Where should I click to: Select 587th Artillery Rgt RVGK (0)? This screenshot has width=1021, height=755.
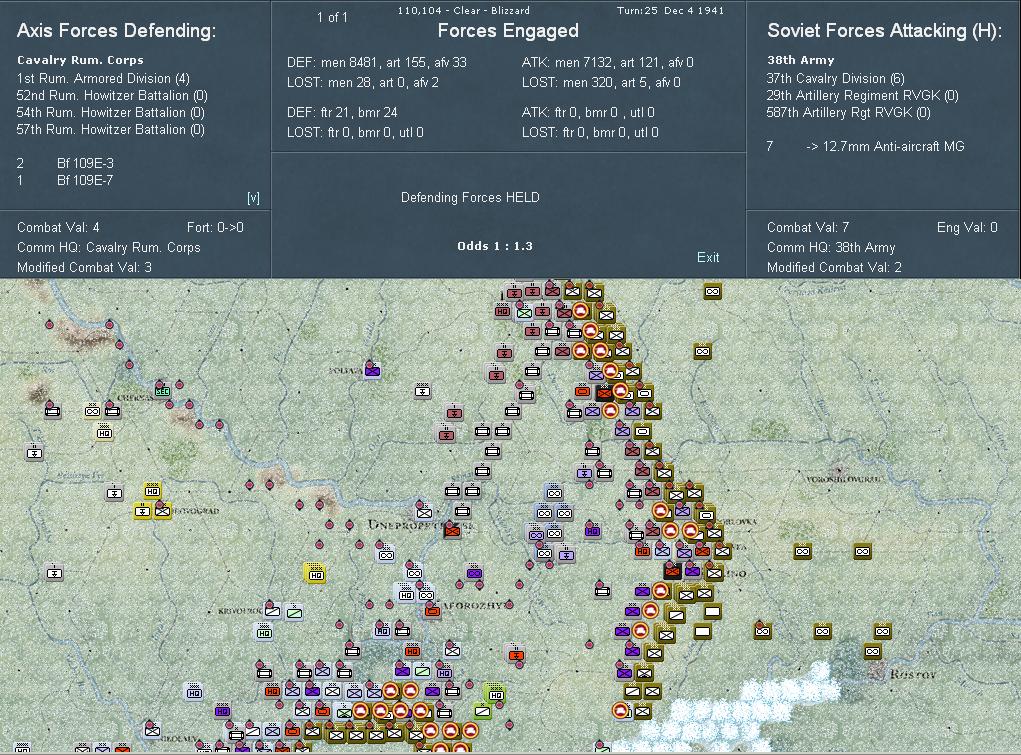point(848,112)
